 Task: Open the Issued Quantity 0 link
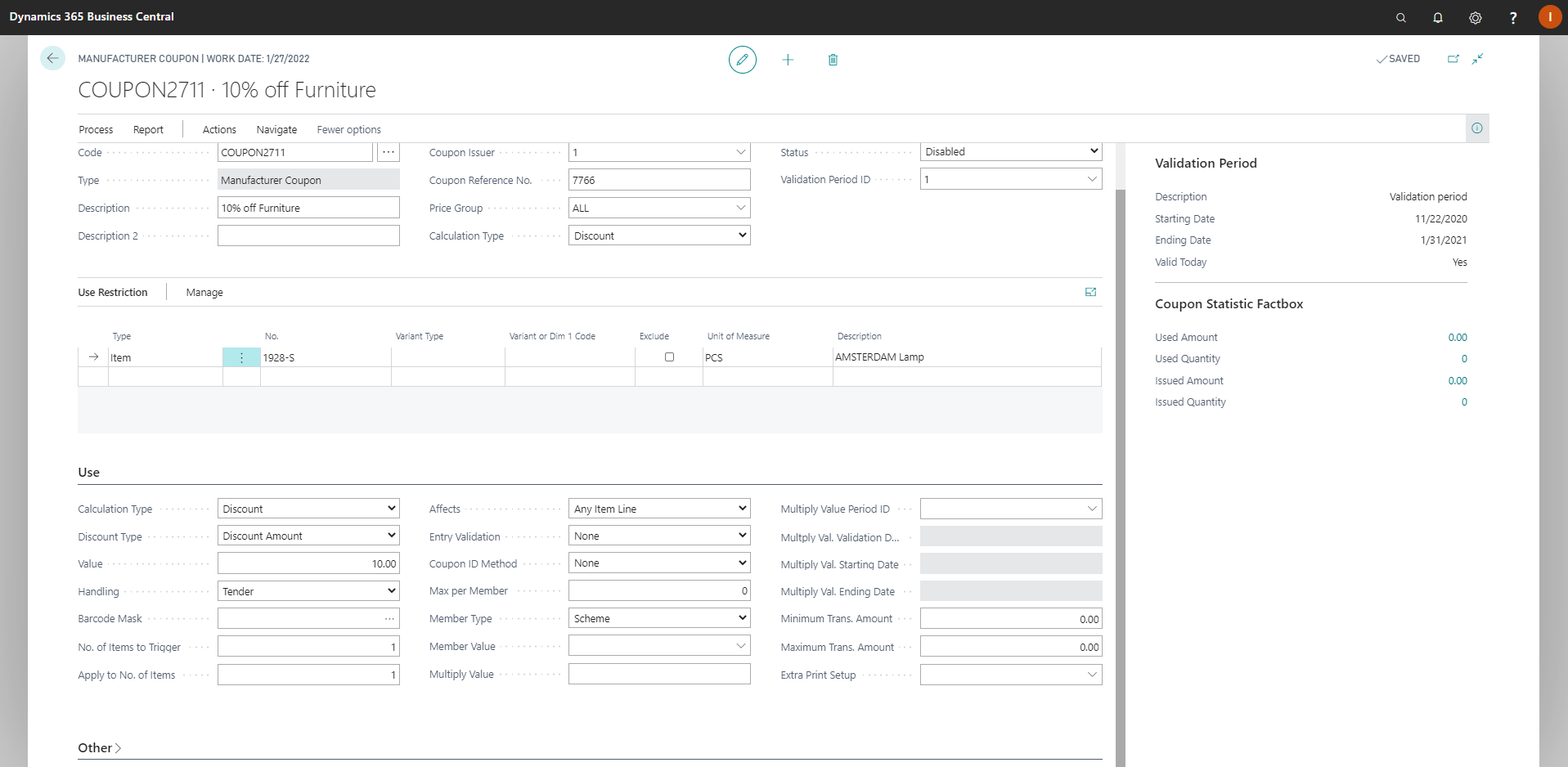pos(1464,401)
